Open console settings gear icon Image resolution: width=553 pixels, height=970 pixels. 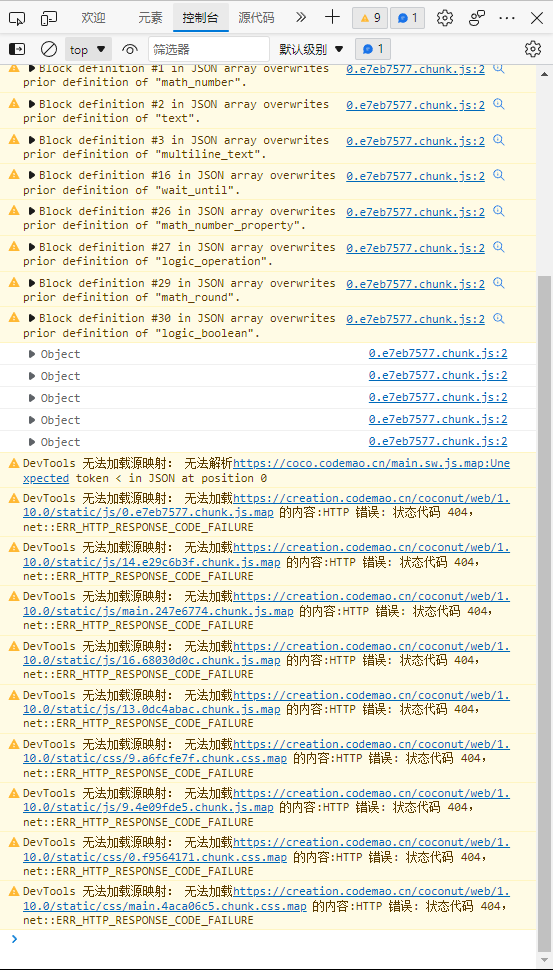point(533,49)
